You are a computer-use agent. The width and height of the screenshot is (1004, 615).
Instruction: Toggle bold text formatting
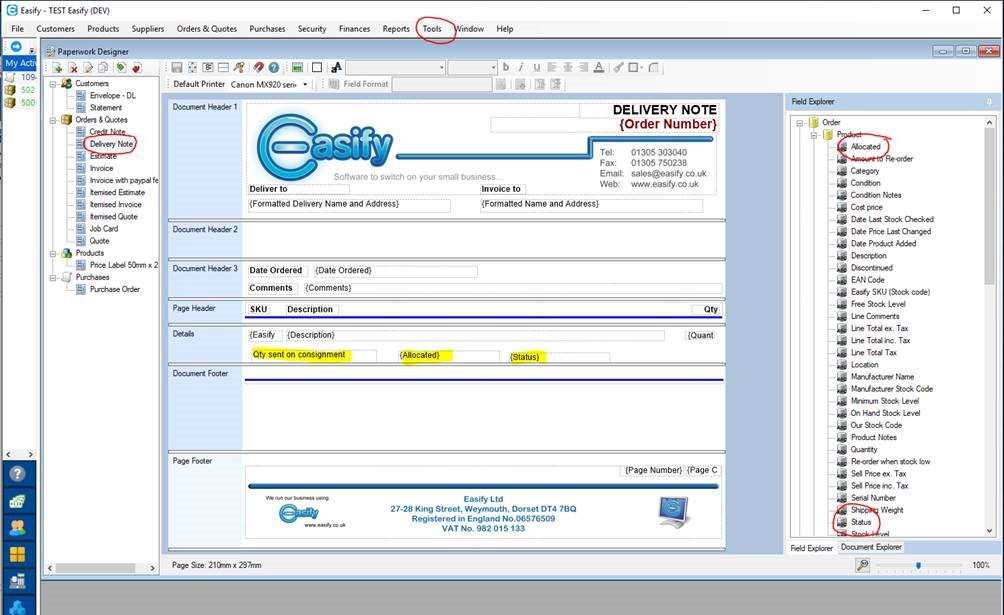pyautogui.click(x=506, y=67)
